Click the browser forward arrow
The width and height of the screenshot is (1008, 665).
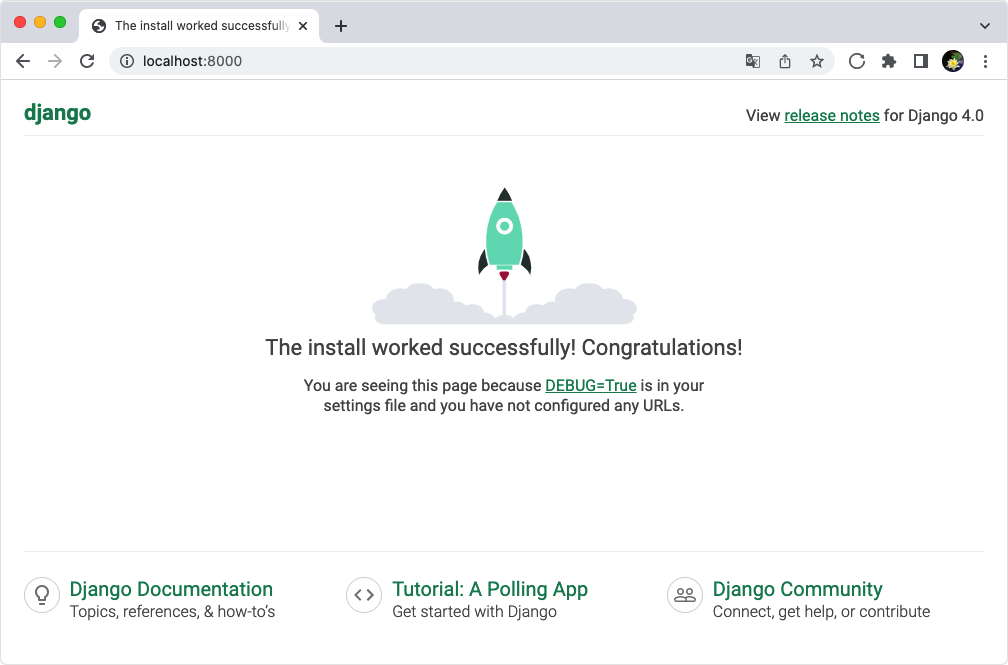click(x=55, y=61)
